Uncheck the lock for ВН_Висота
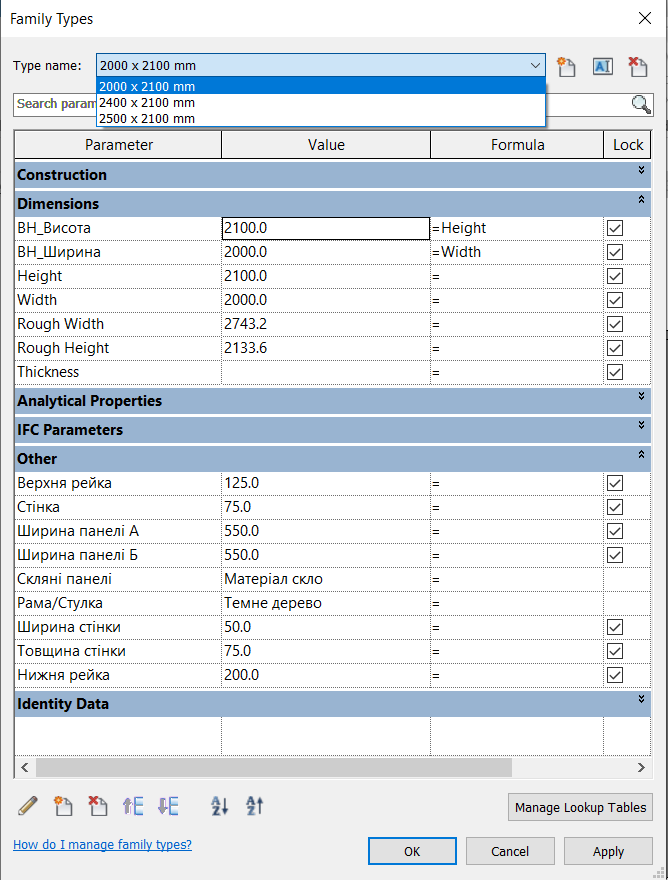Image resolution: width=668 pixels, height=880 pixels. coord(615,228)
